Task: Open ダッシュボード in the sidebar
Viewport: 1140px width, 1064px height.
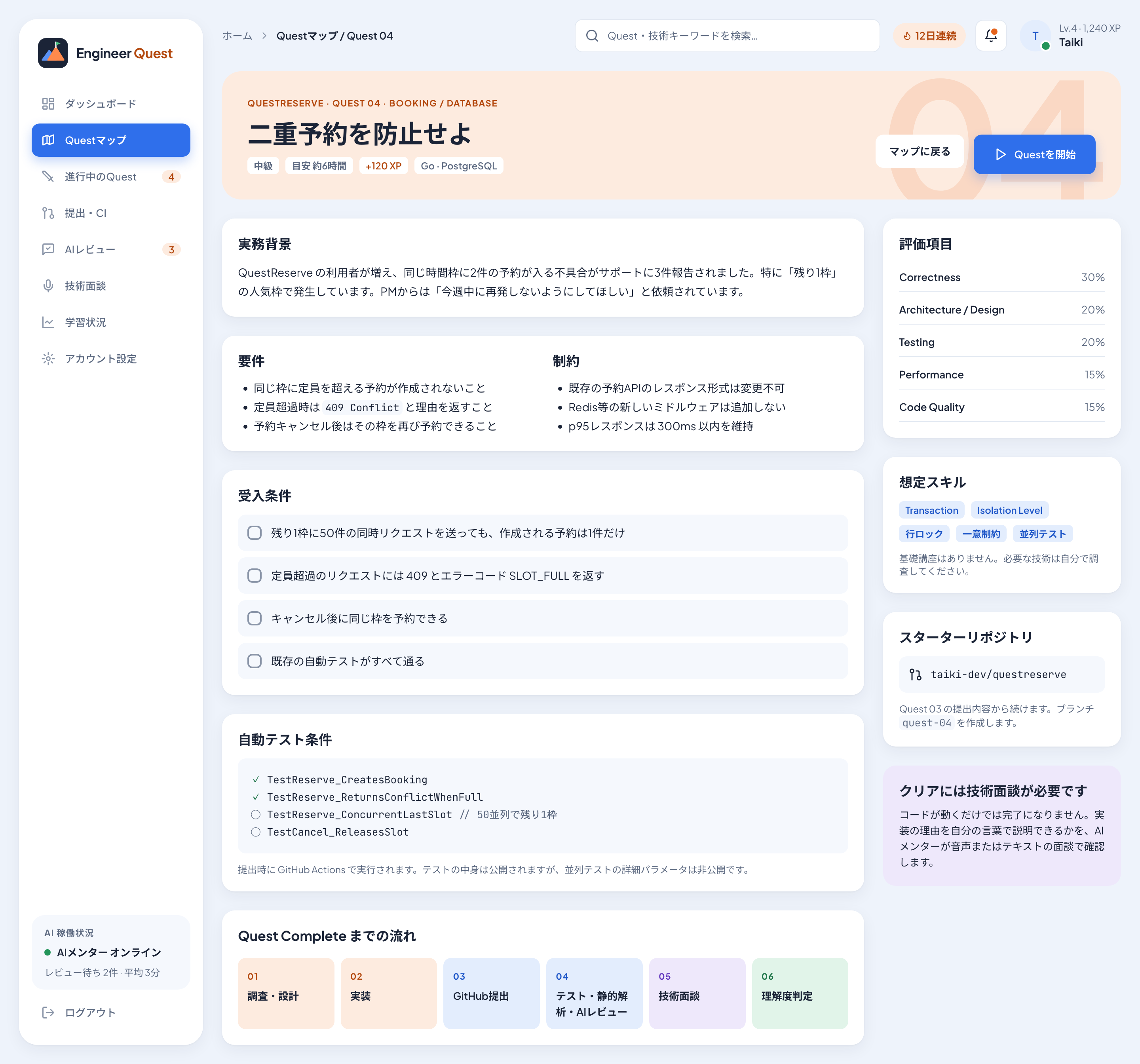Action: pyautogui.click(x=111, y=104)
